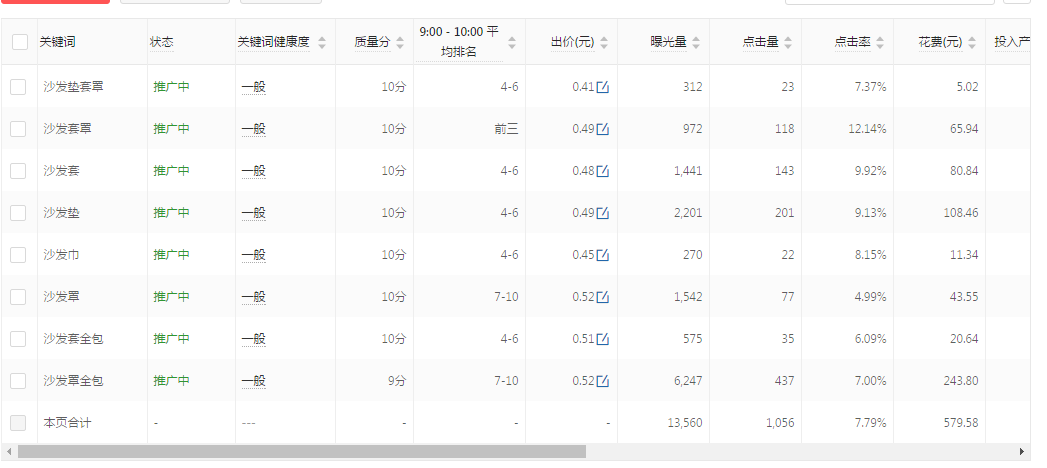Edit the bid price for 沙发套罩
Image resolution: width=1047 pixels, height=468 pixels.
click(602, 128)
